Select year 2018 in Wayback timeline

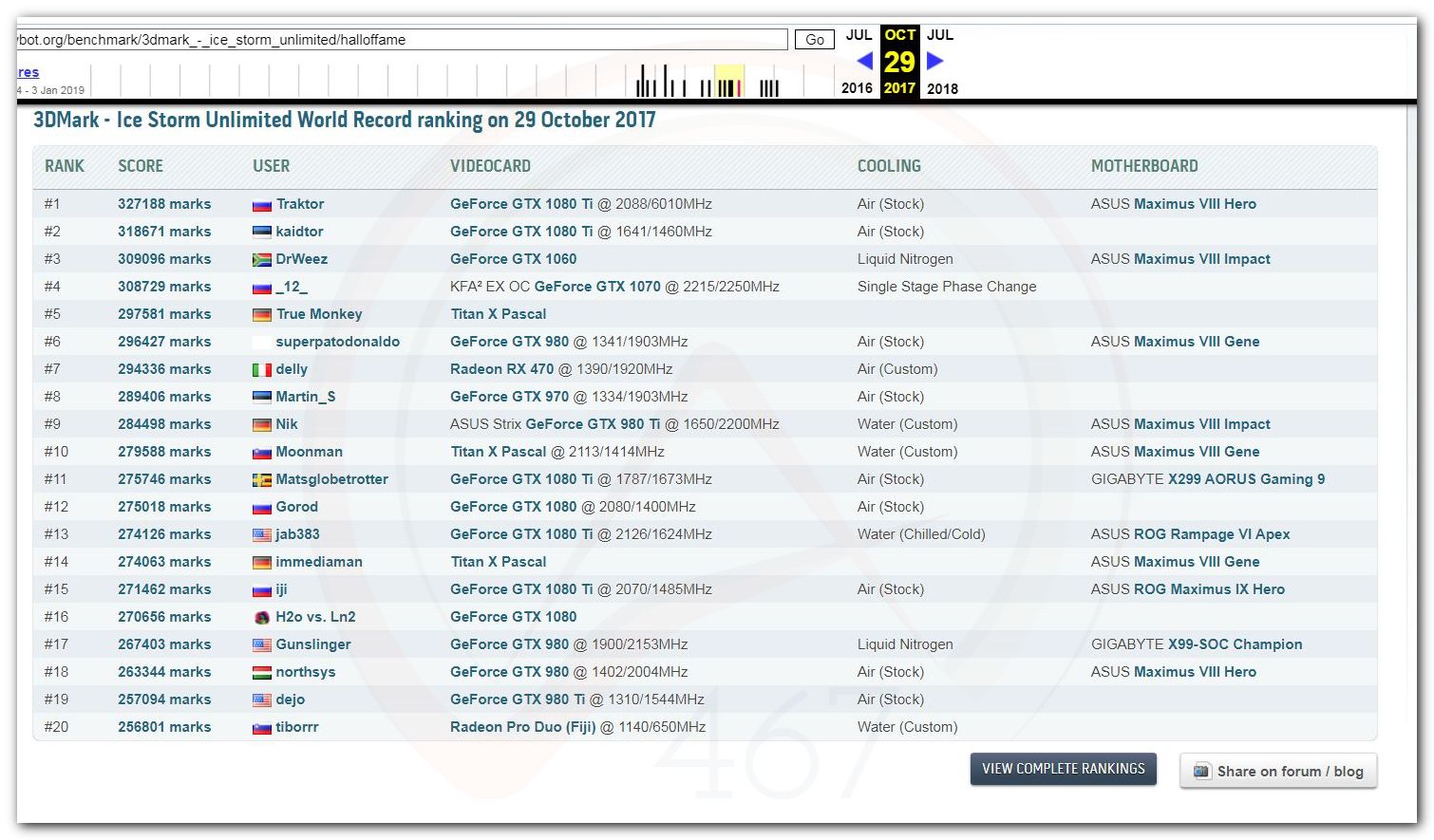(x=942, y=88)
